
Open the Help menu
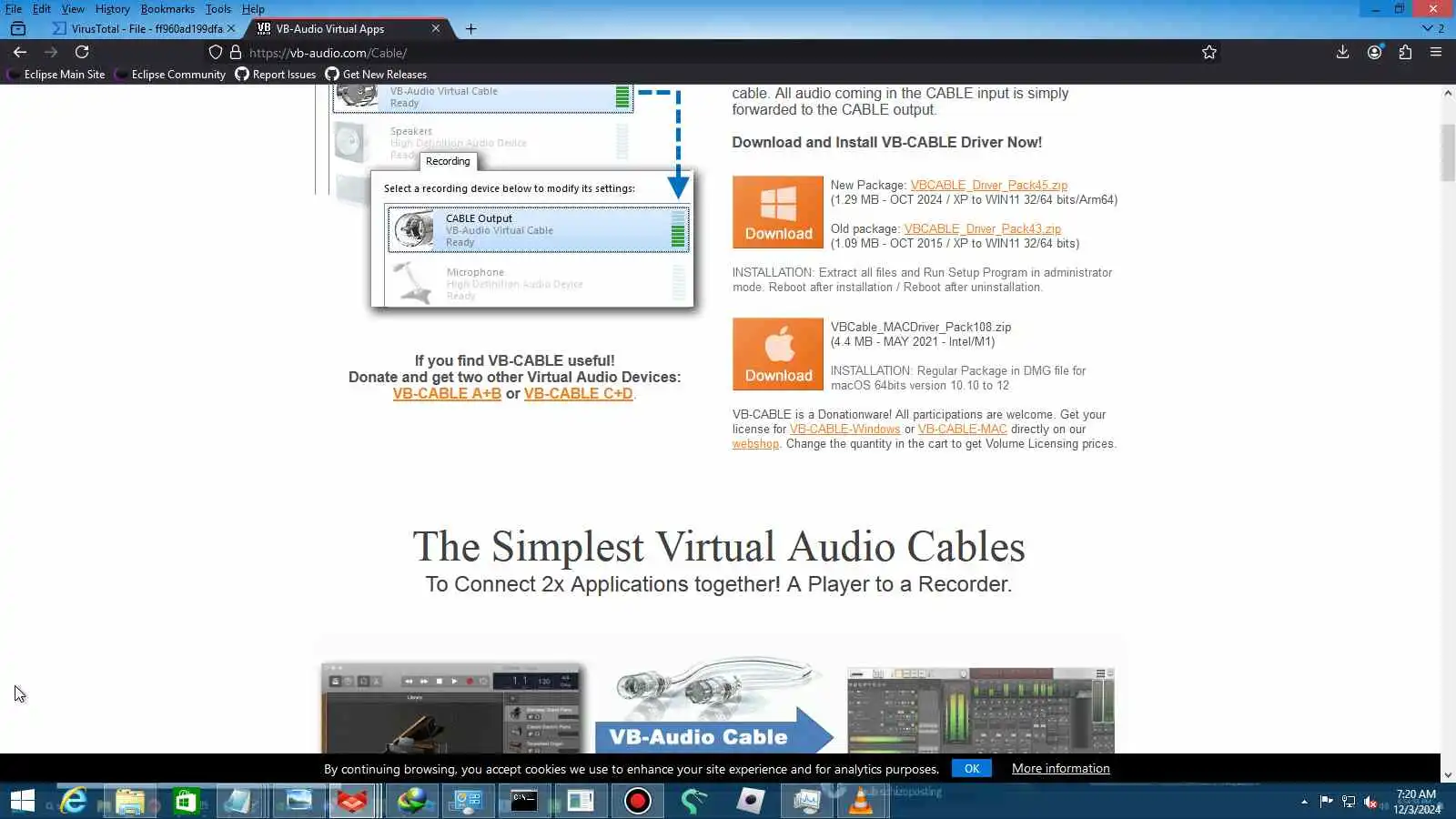[x=253, y=9]
